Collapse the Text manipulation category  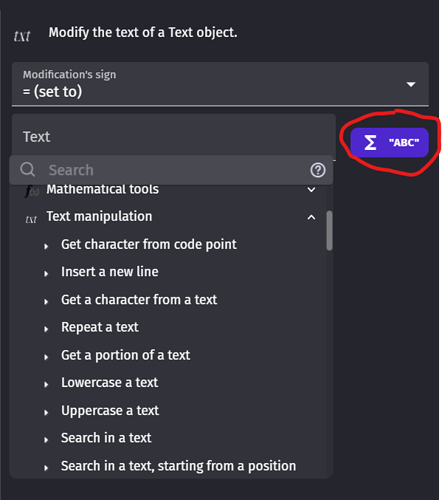311,217
